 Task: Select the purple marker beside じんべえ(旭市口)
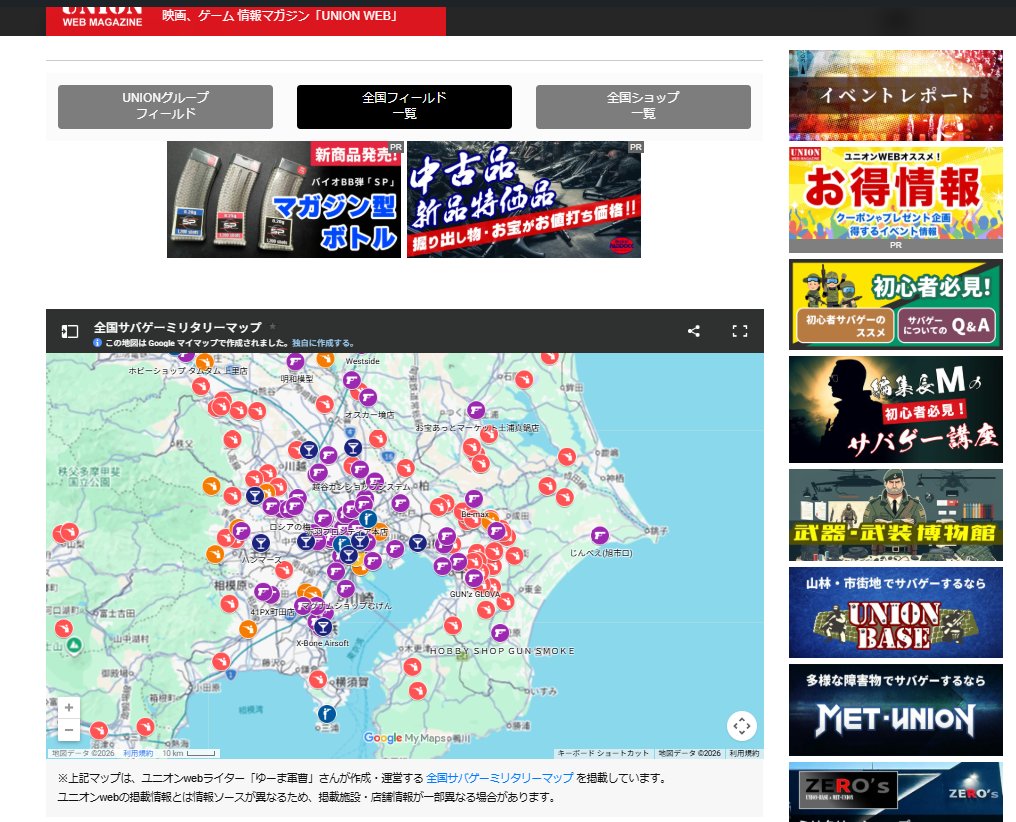click(599, 535)
